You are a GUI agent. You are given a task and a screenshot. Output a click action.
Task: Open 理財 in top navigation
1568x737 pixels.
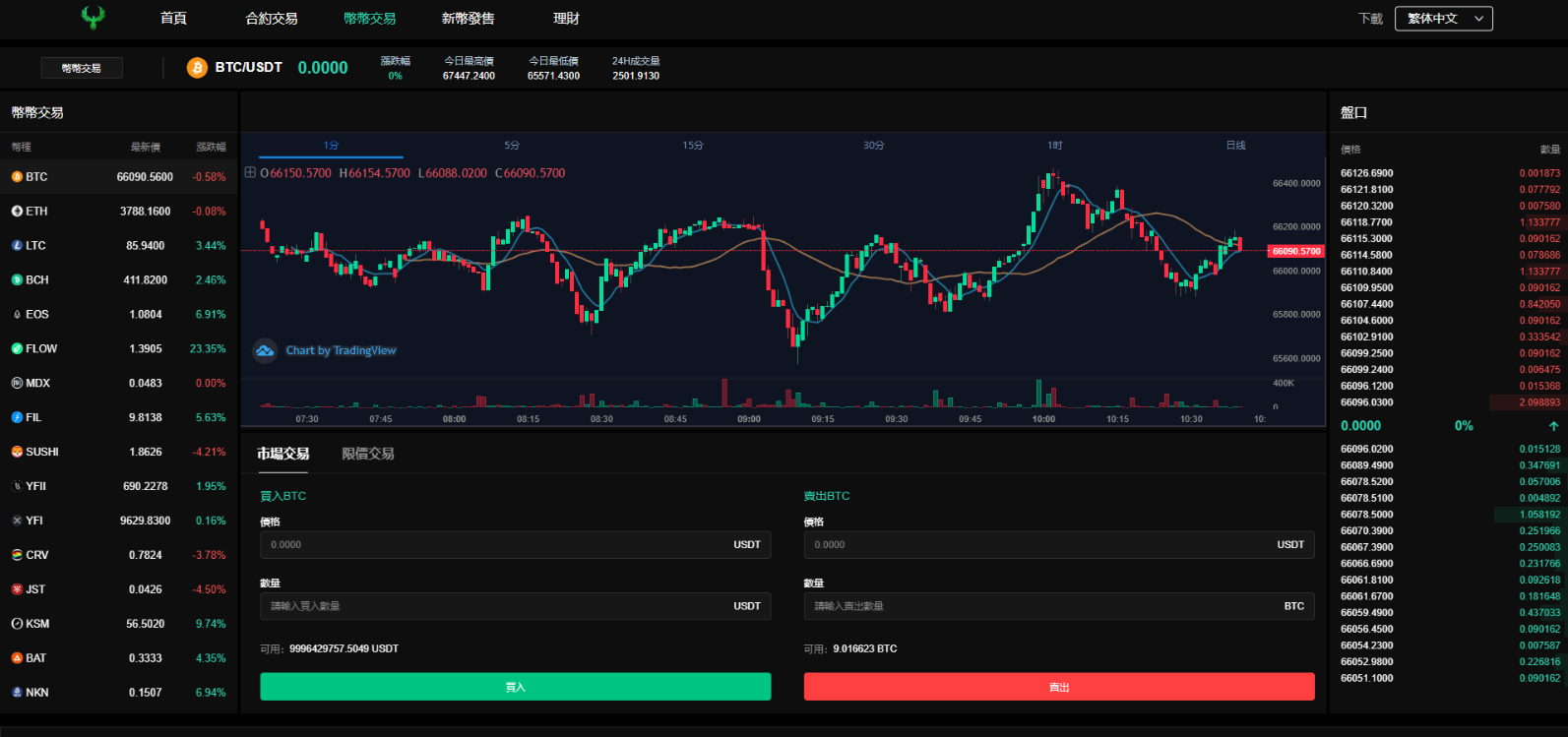point(566,19)
